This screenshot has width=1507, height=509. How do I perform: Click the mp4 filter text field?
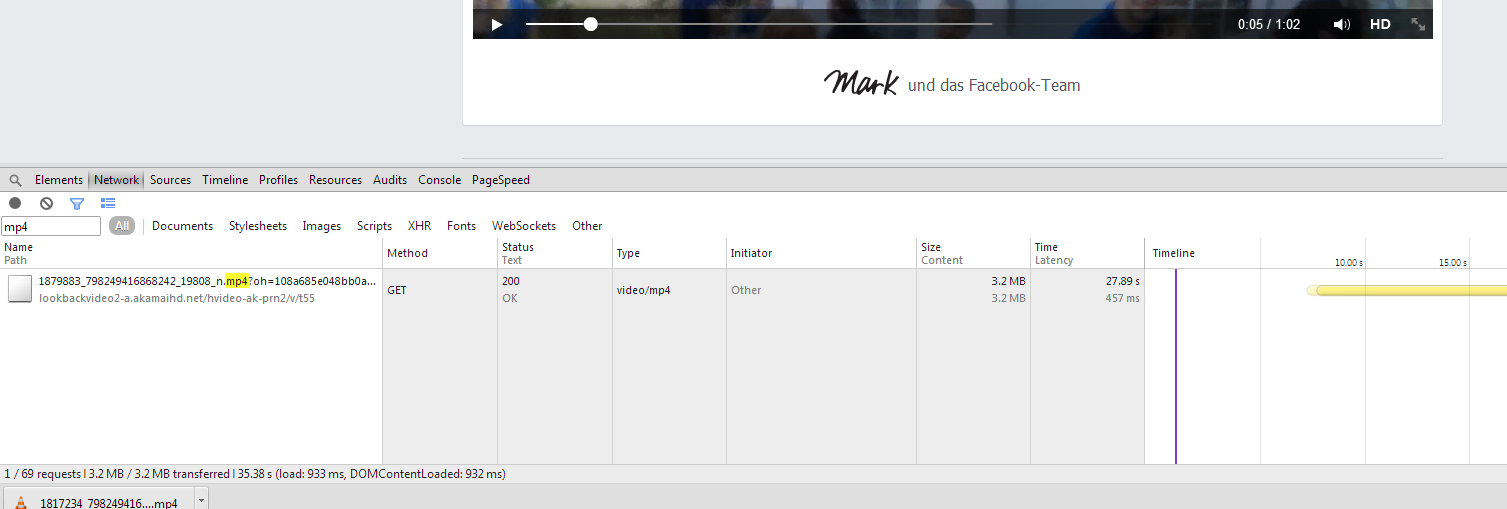[x=51, y=227]
